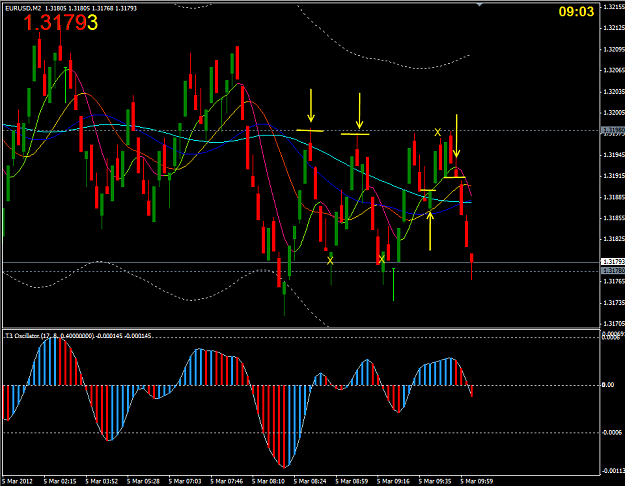Click the highlighted 1.31980 level price tag
This screenshot has width=625, height=486.
(613, 130)
